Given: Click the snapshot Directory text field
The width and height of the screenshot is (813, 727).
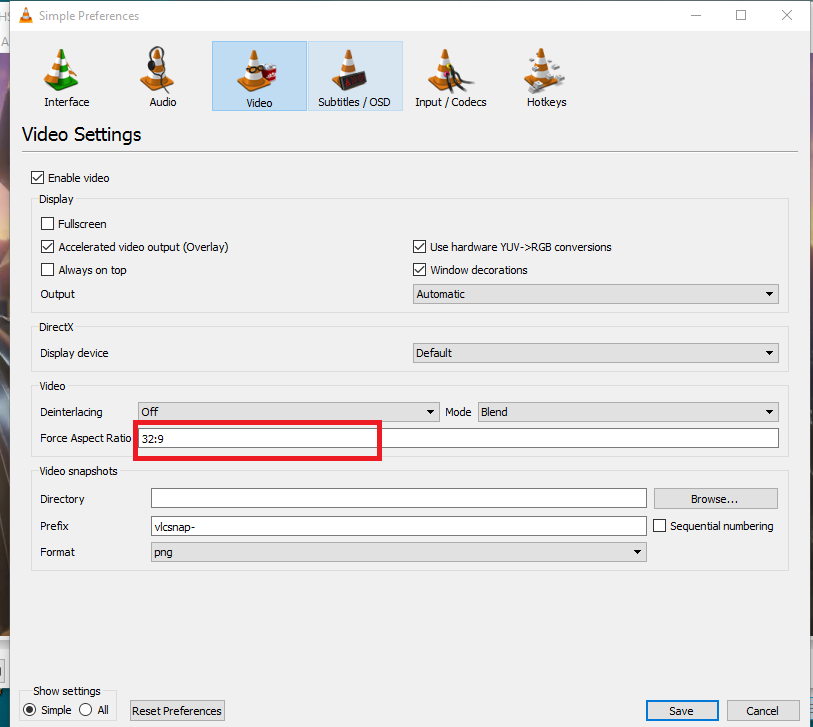Looking at the screenshot, I should click(x=399, y=498).
